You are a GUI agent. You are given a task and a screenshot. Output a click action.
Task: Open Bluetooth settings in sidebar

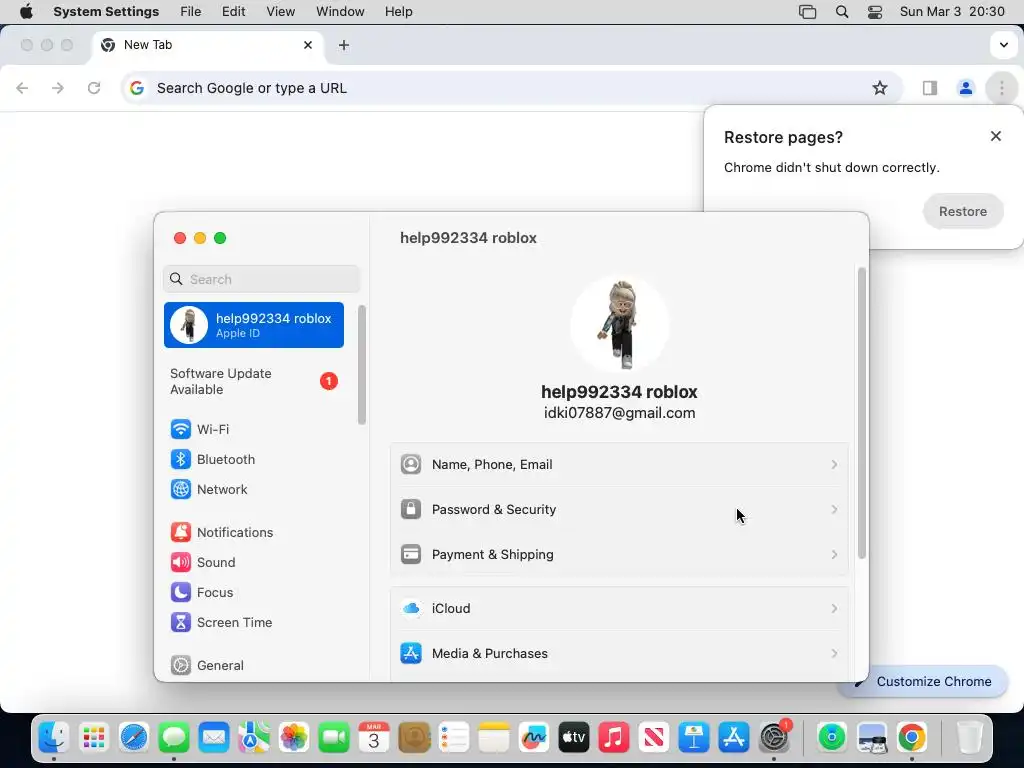(212, 459)
